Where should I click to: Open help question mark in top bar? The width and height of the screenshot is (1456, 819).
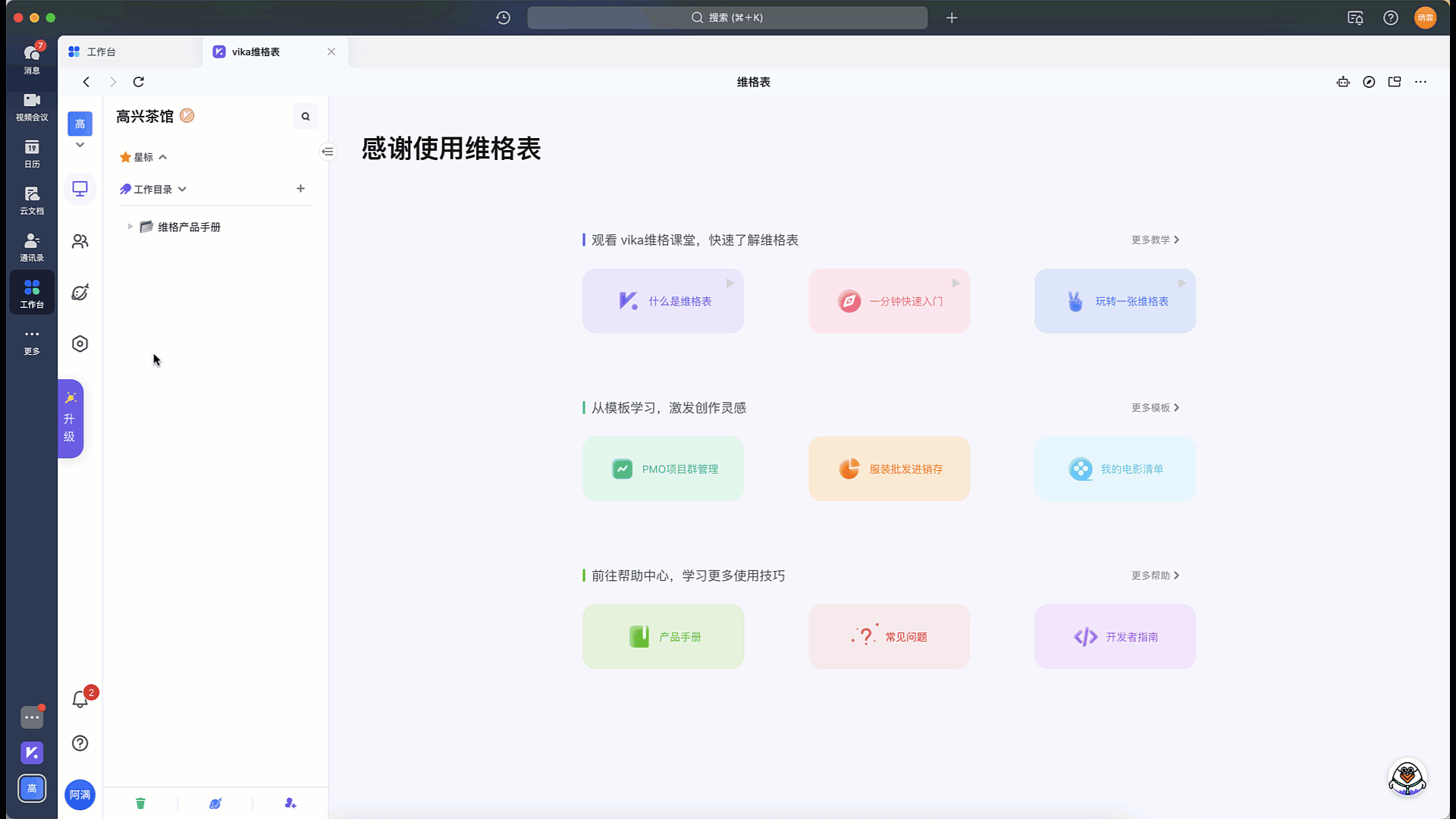click(1391, 17)
